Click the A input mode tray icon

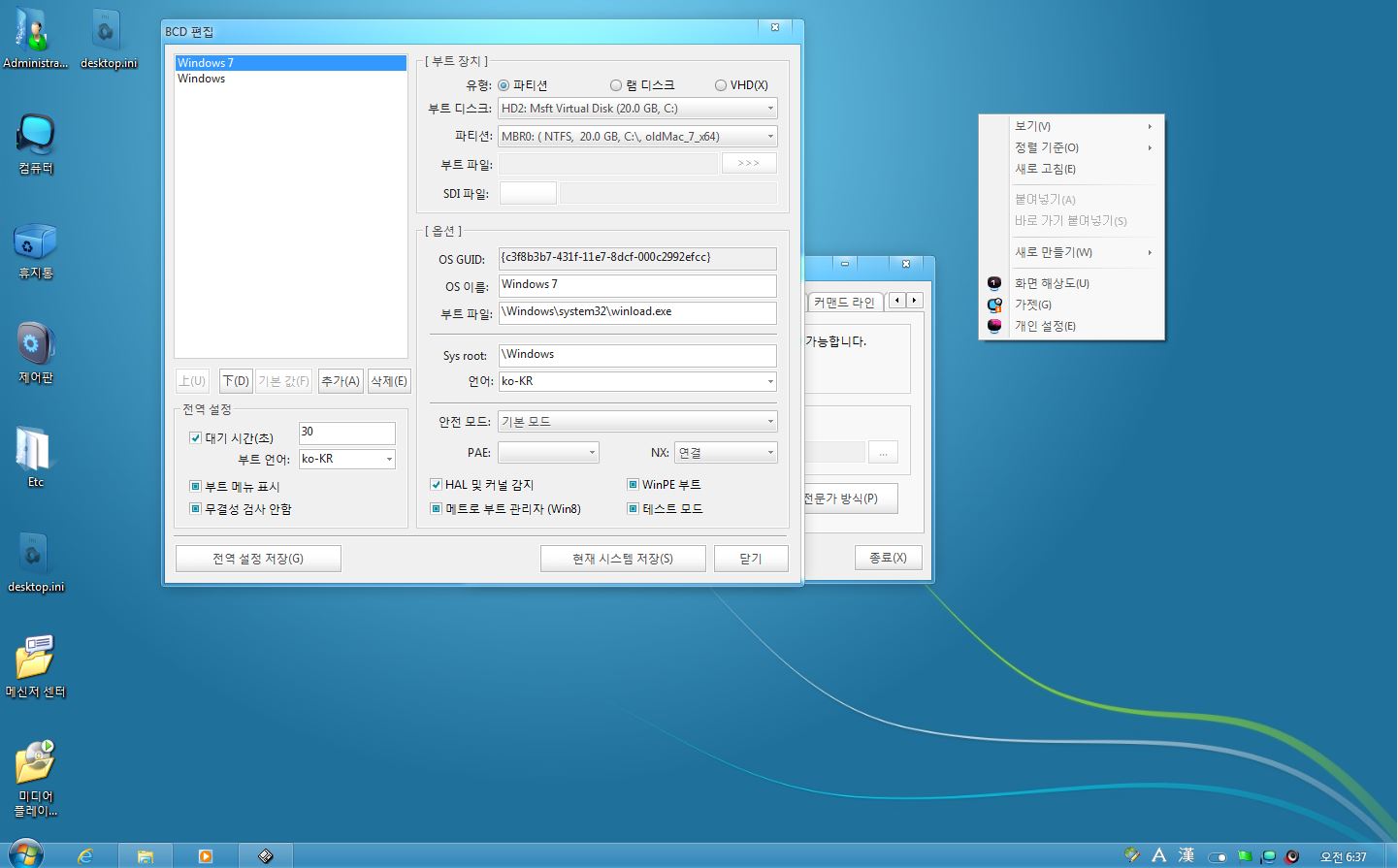pyautogui.click(x=1158, y=855)
